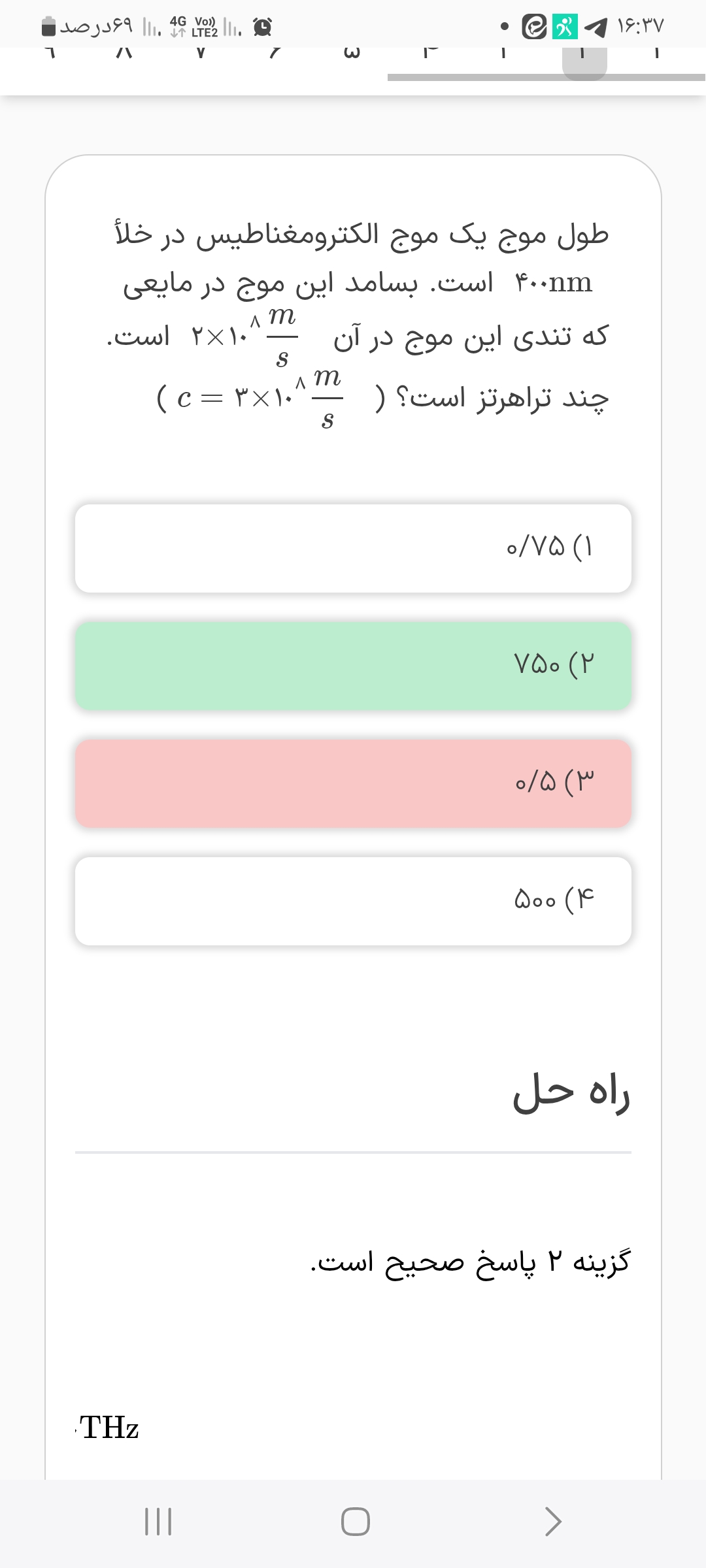The width and height of the screenshot is (706, 1568).
Task: Open the recent apps button
Action: click(x=158, y=1521)
